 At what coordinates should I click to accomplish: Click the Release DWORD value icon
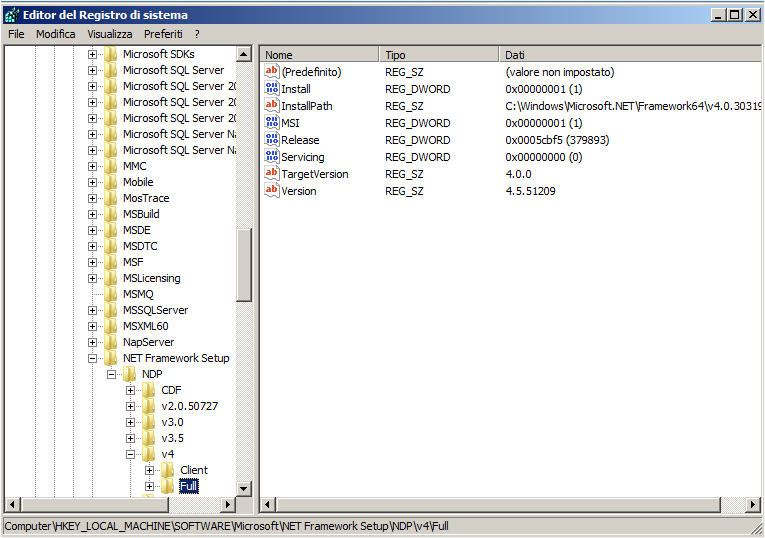(272, 139)
